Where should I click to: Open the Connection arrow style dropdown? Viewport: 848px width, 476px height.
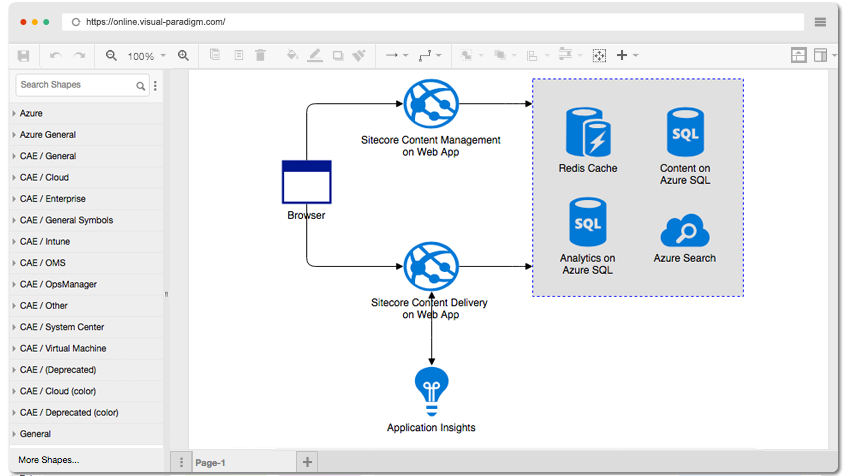(x=396, y=55)
